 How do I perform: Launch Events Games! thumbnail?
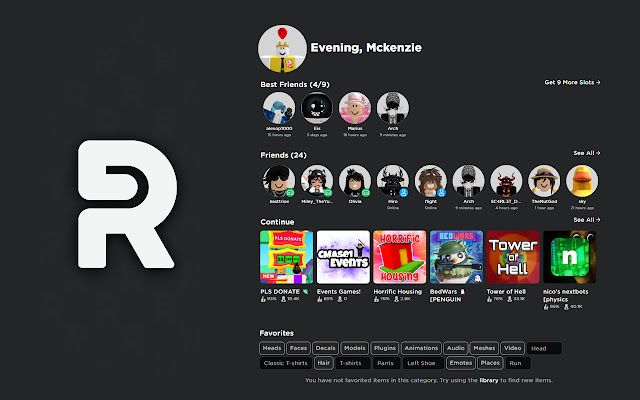click(x=343, y=257)
